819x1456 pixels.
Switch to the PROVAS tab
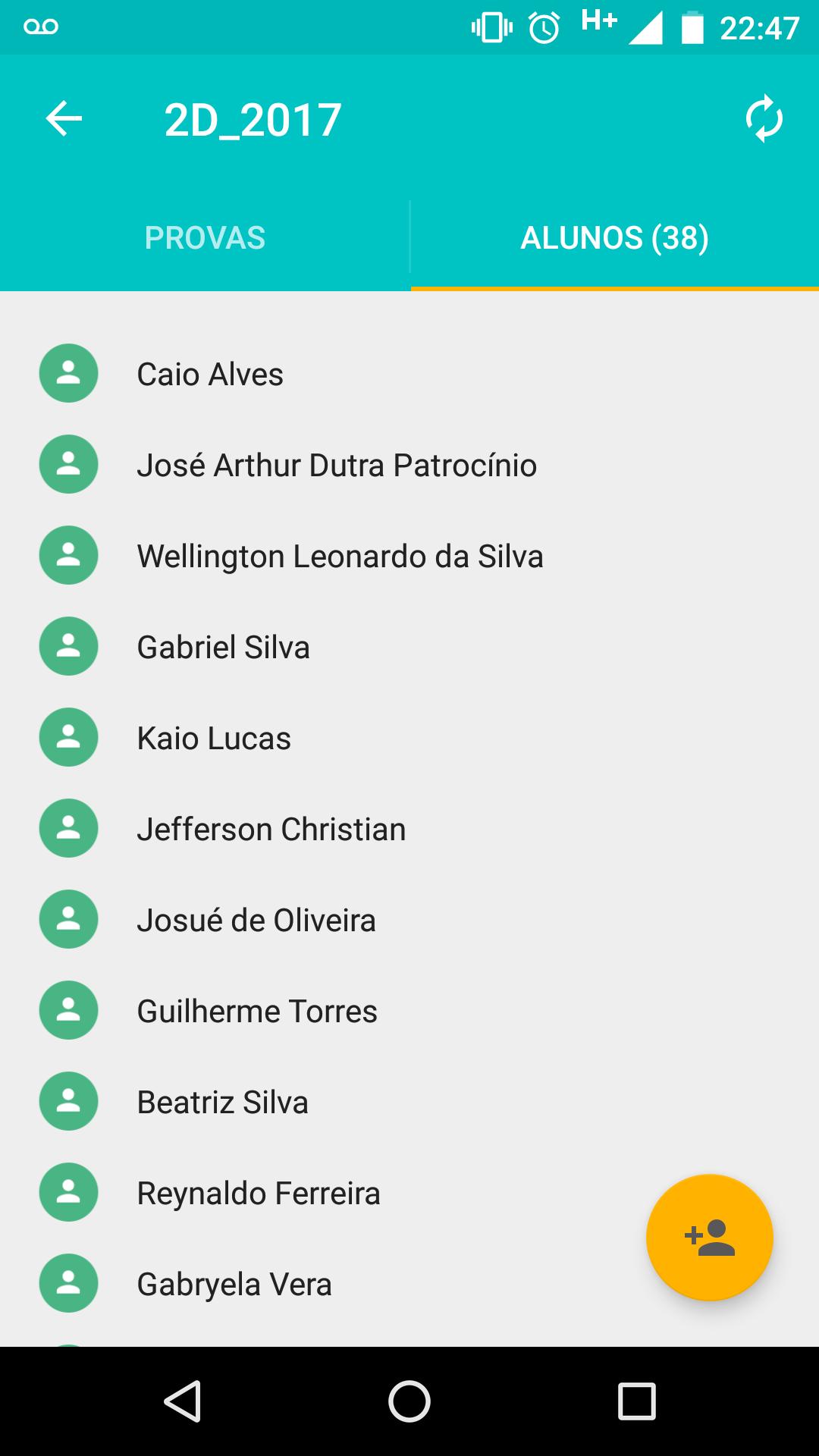click(x=205, y=238)
